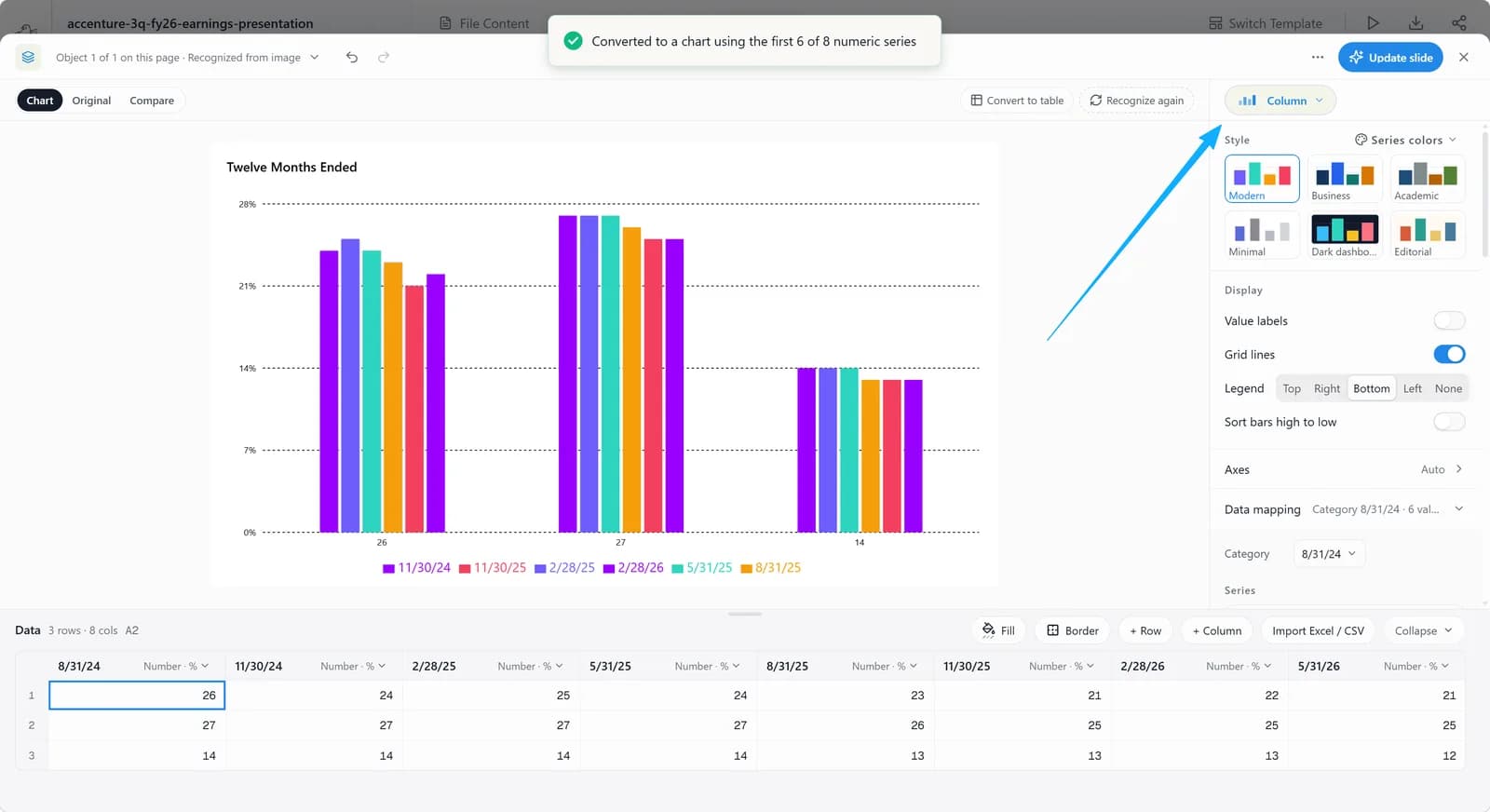The height and width of the screenshot is (812, 1490).
Task: Set legend position to Bottom
Action: [1372, 388]
